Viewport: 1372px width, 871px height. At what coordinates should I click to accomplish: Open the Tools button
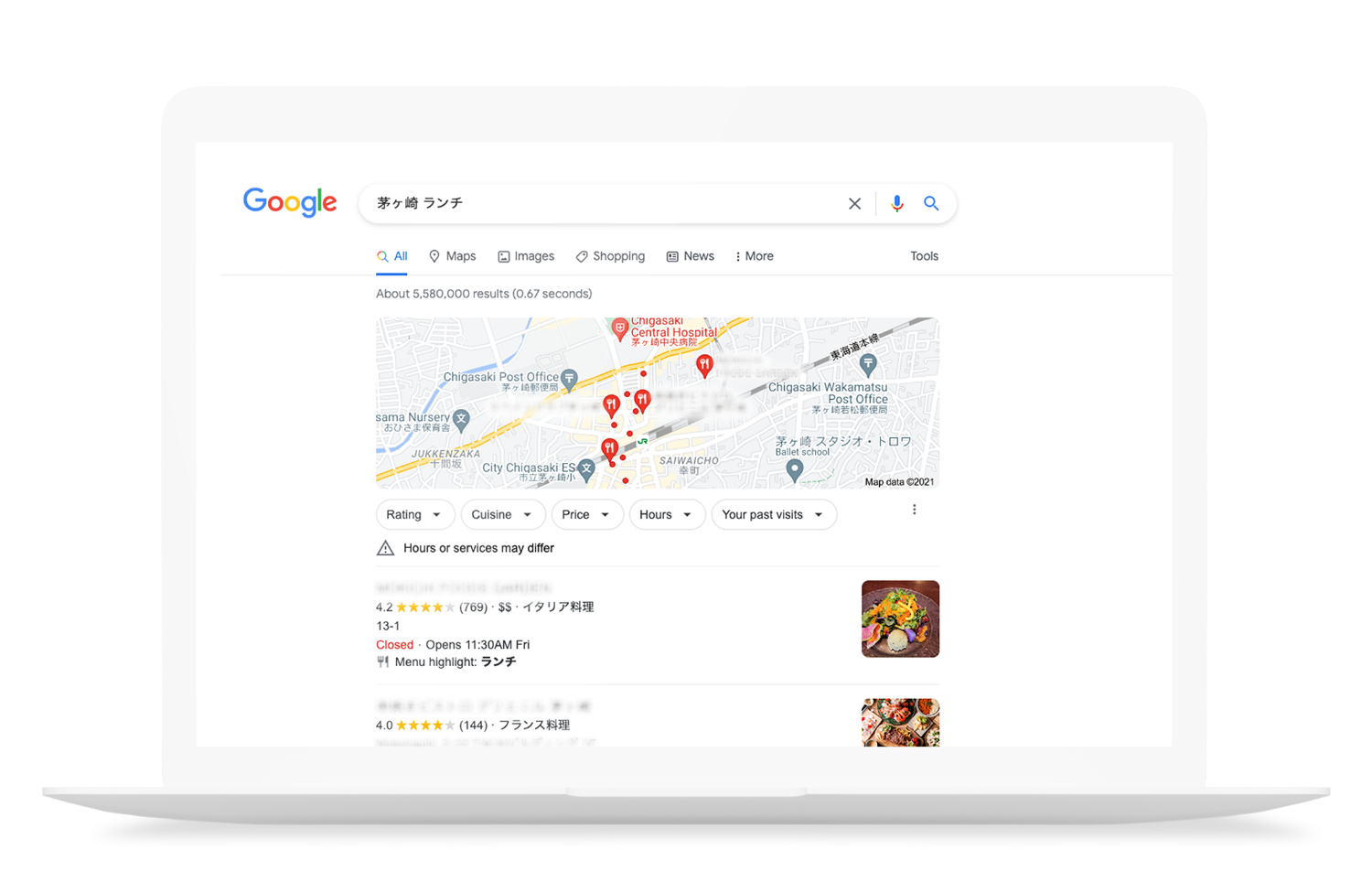click(x=924, y=256)
